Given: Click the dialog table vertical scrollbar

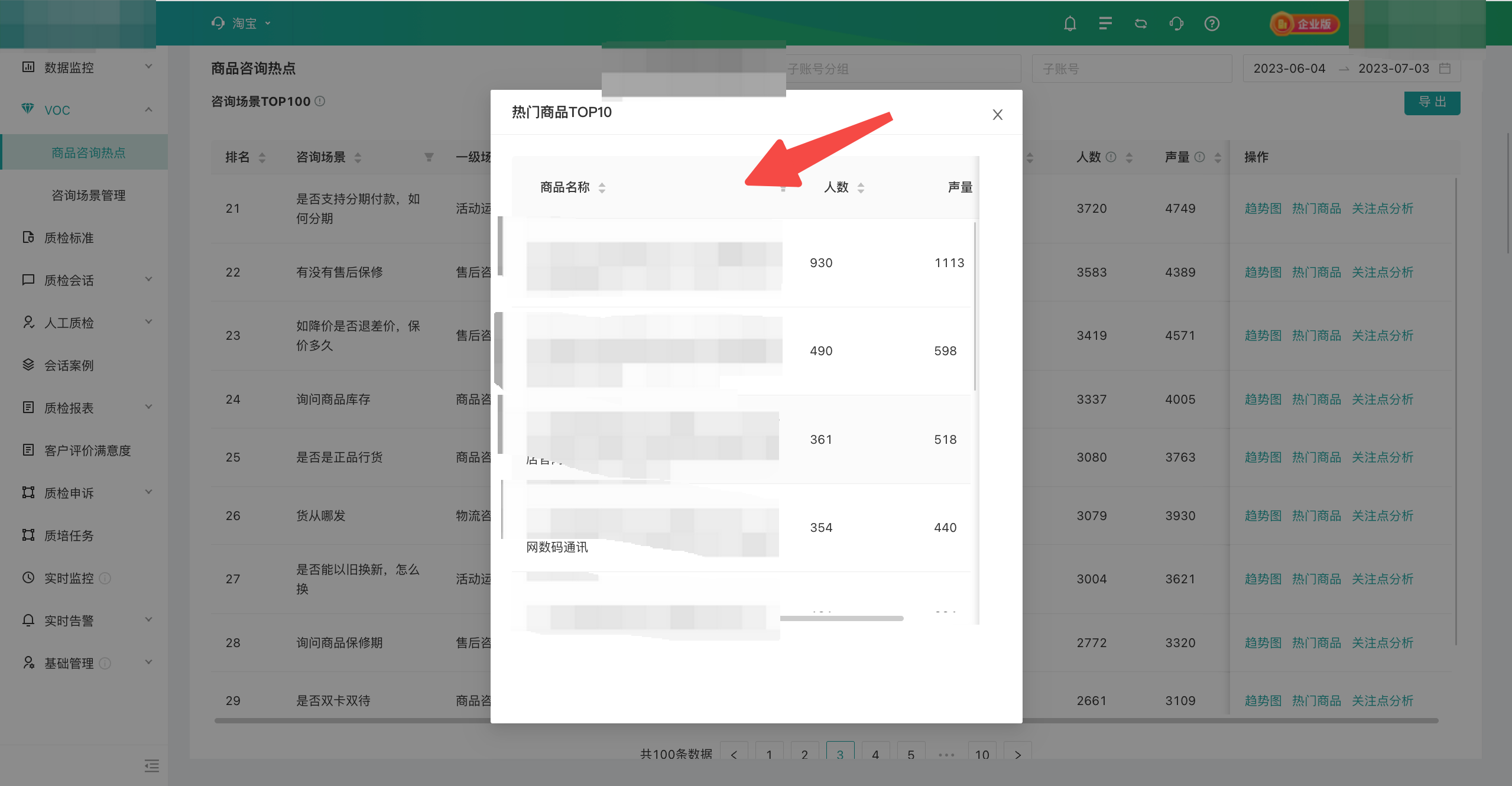Looking at the screenshot, I should click(975, 306).
